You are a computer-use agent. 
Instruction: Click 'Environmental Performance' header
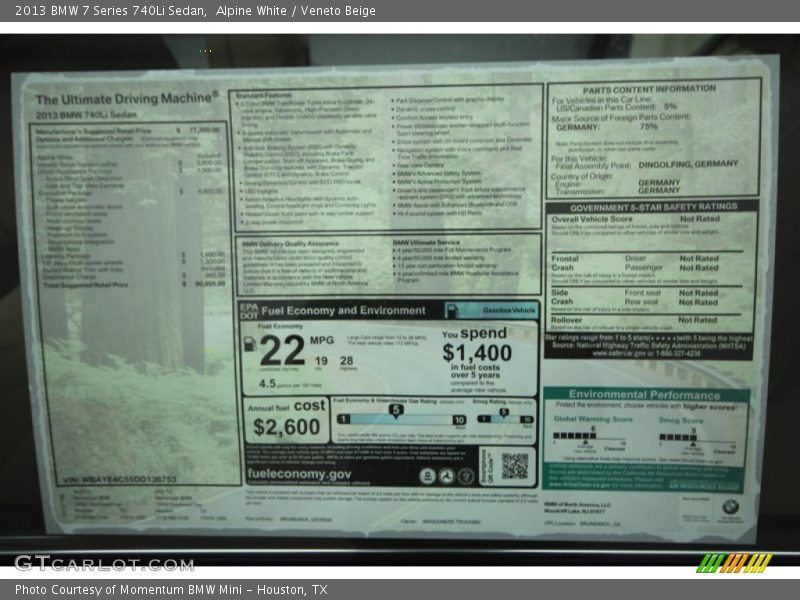tap(644, 394)
